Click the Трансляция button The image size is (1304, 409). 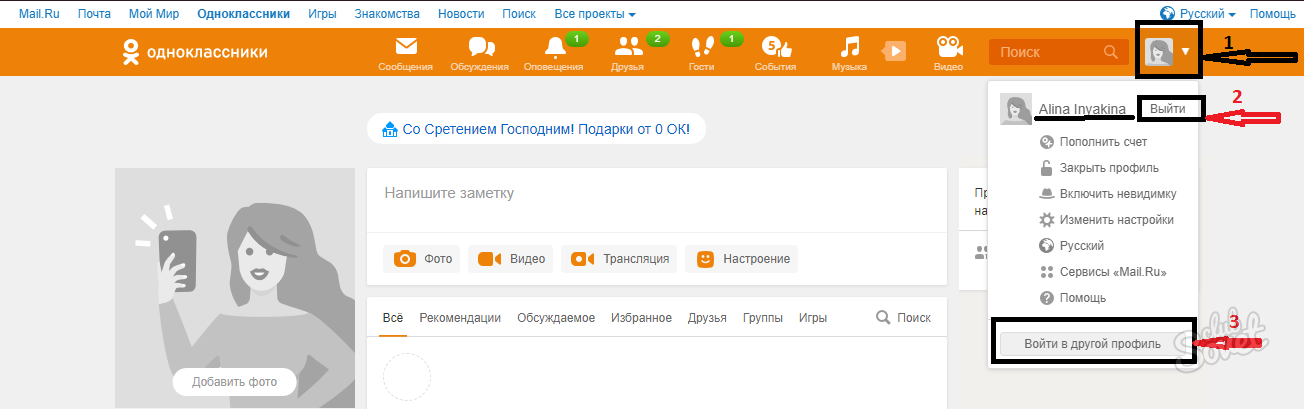pyautogui.click(x=620, y=259)
